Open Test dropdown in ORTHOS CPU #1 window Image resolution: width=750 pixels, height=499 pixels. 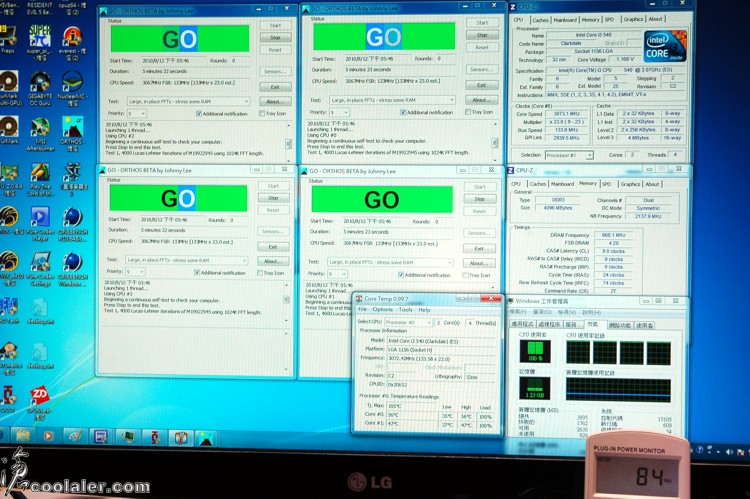[390, 262]
